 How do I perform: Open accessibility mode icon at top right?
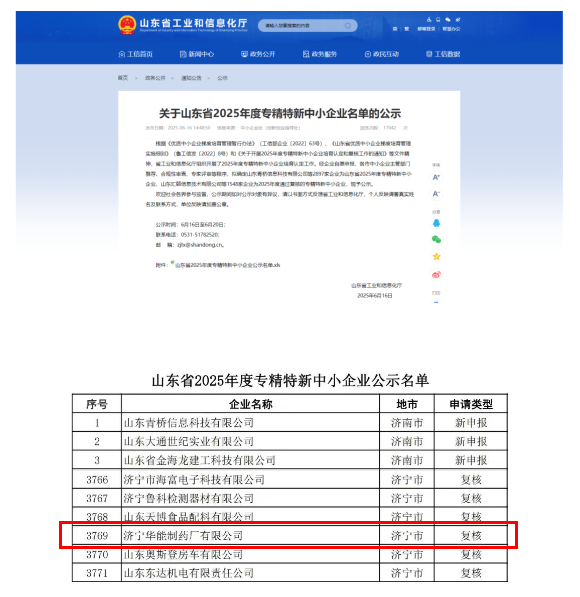pos(429,19)
